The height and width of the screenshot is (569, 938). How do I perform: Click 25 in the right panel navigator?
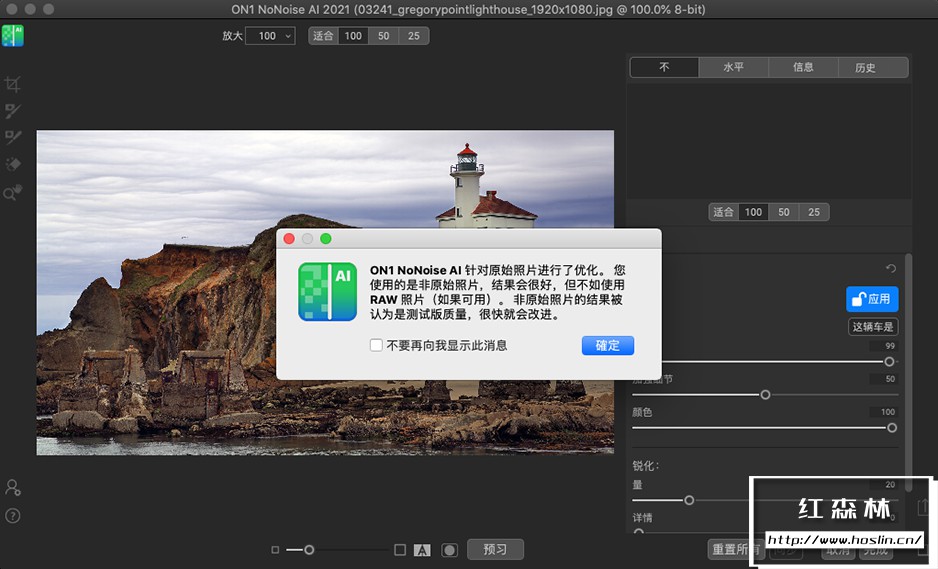[x=814, y=212]
